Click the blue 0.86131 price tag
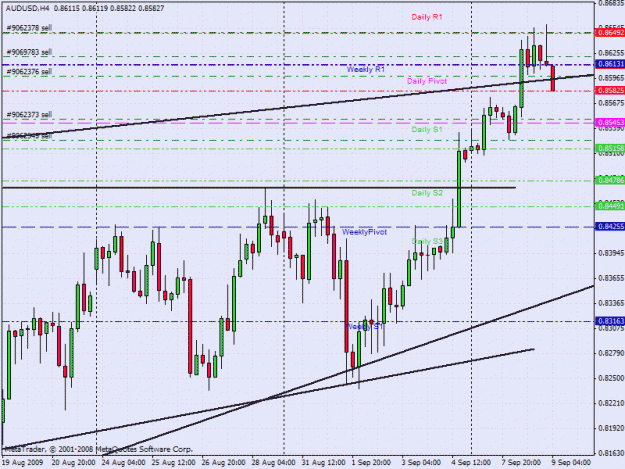 tap(609, 64)
